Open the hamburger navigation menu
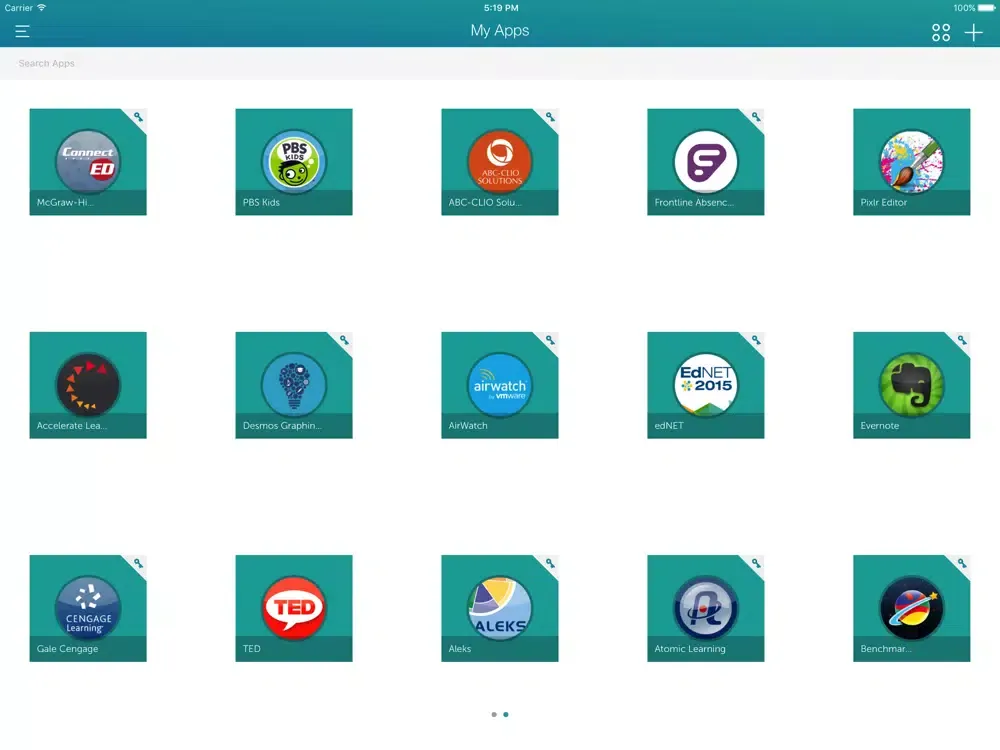1000x750 pixels. [22, 31]
